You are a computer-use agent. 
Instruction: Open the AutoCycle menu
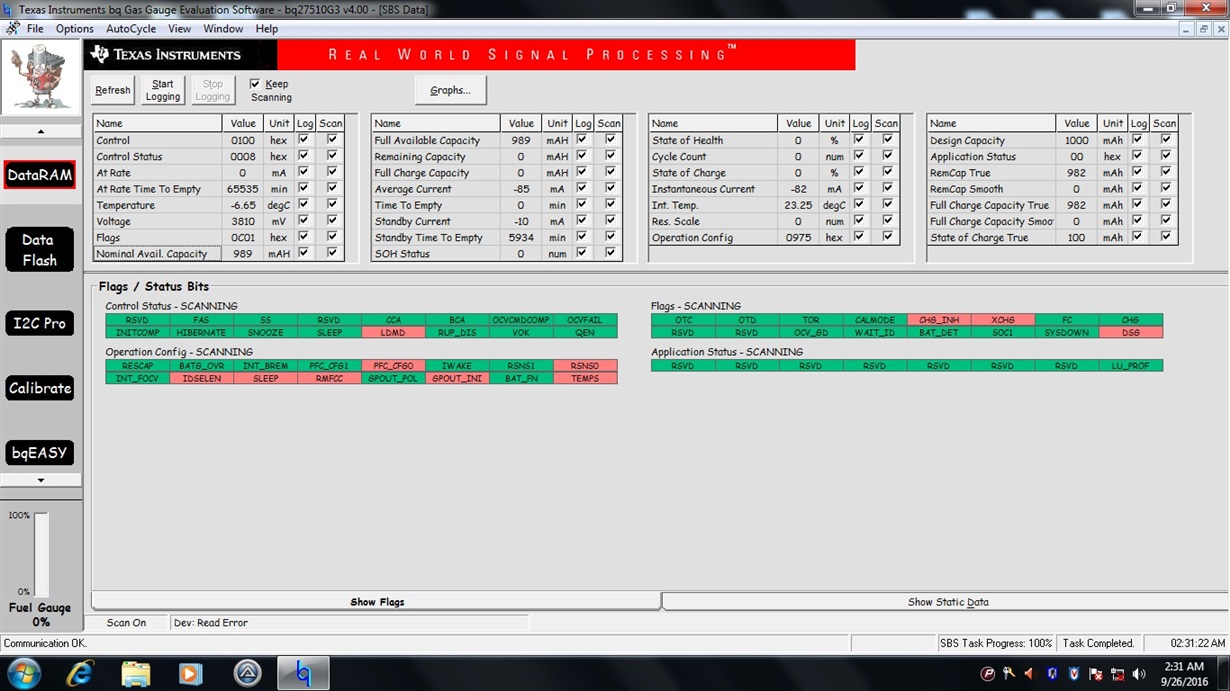point(131,29)
